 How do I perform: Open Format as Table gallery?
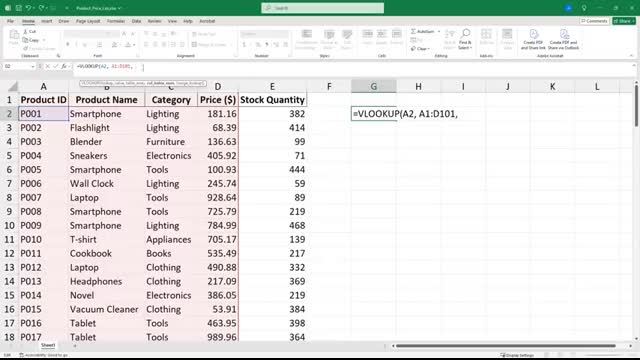click(x=329, y=40)
